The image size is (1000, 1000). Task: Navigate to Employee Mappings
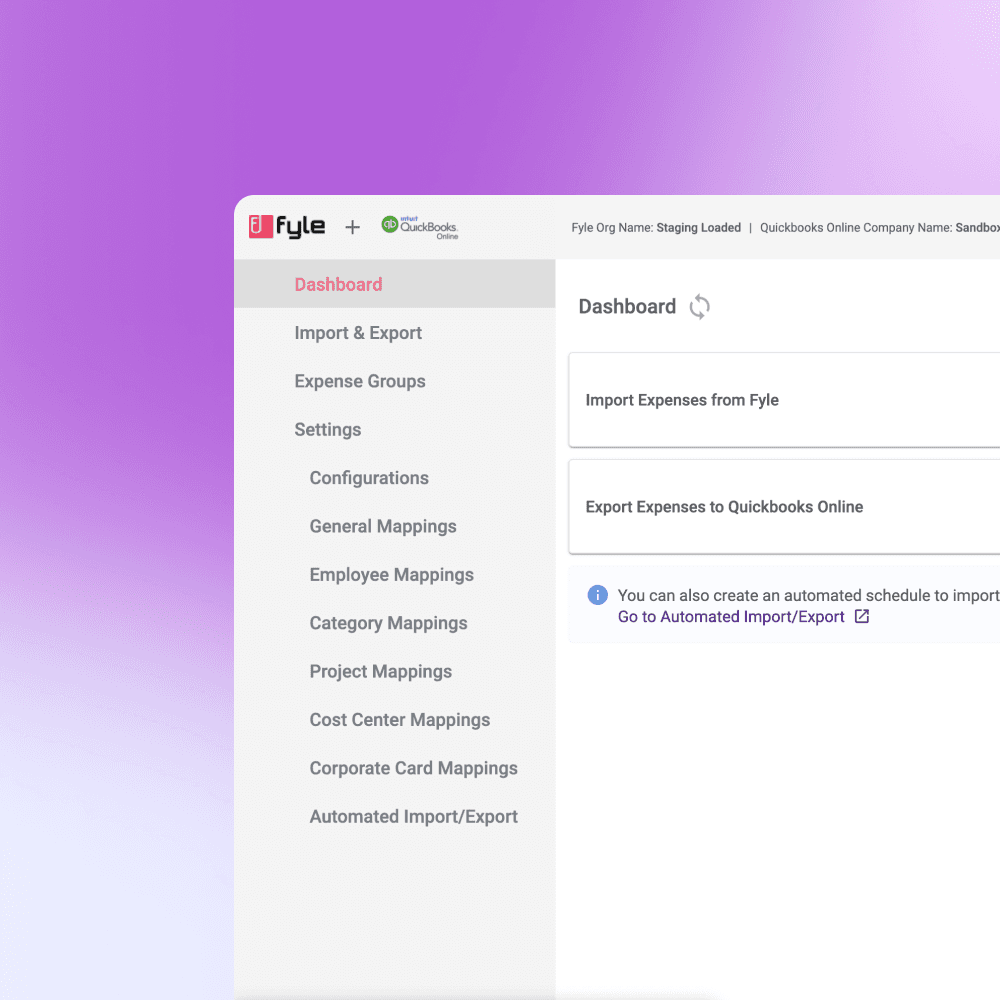click(392, 575)
